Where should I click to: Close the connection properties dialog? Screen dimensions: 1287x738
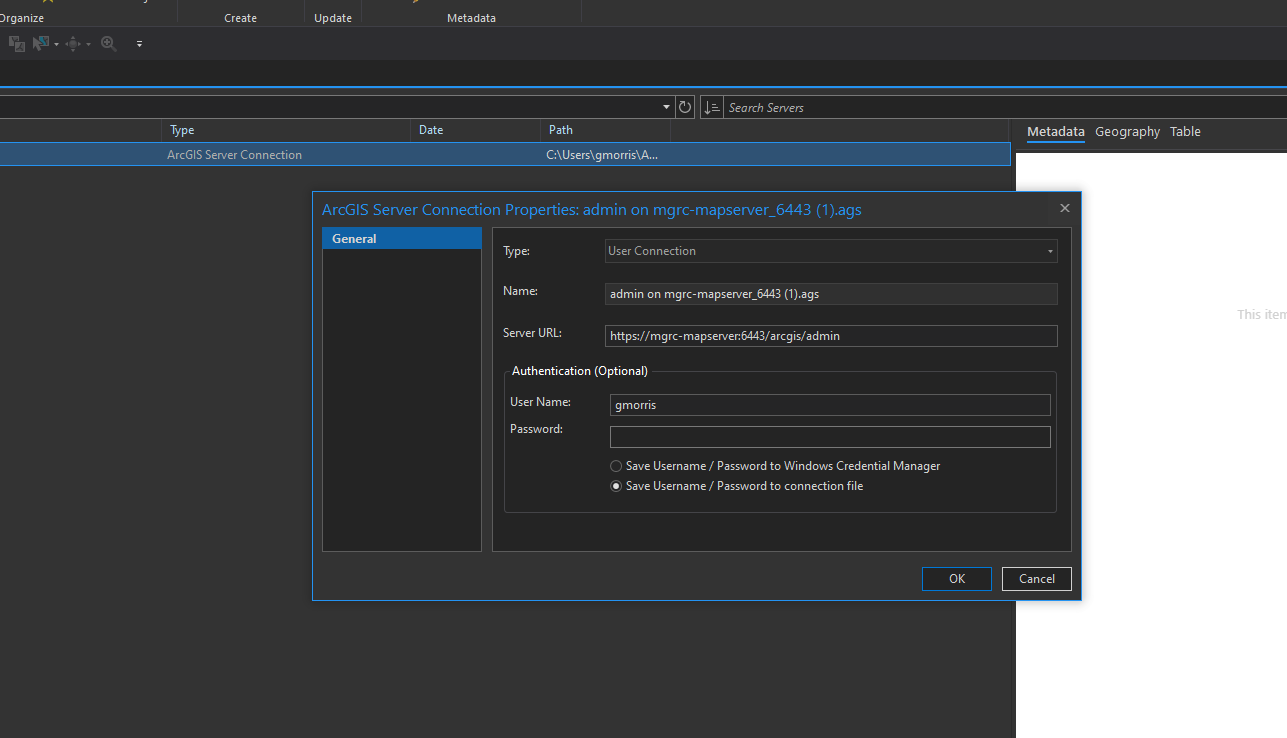point(1064,208)
